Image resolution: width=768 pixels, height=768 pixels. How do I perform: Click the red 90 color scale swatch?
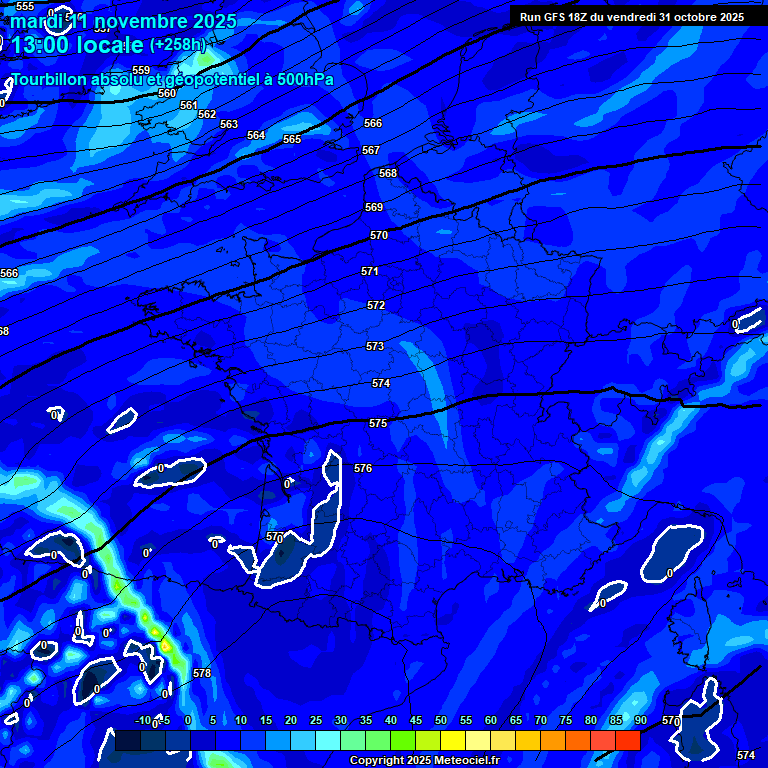[x=628, y=741]
